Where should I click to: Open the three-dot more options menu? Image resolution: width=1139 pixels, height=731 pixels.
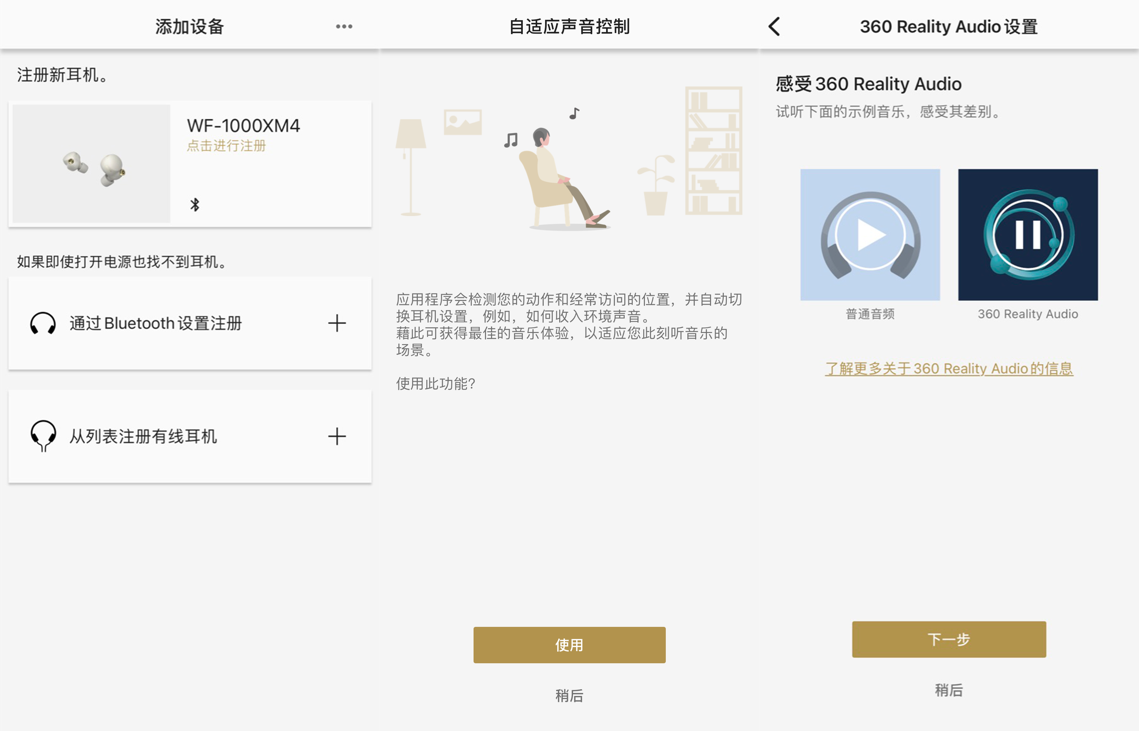pyautogui.click(x=344, y=27)
